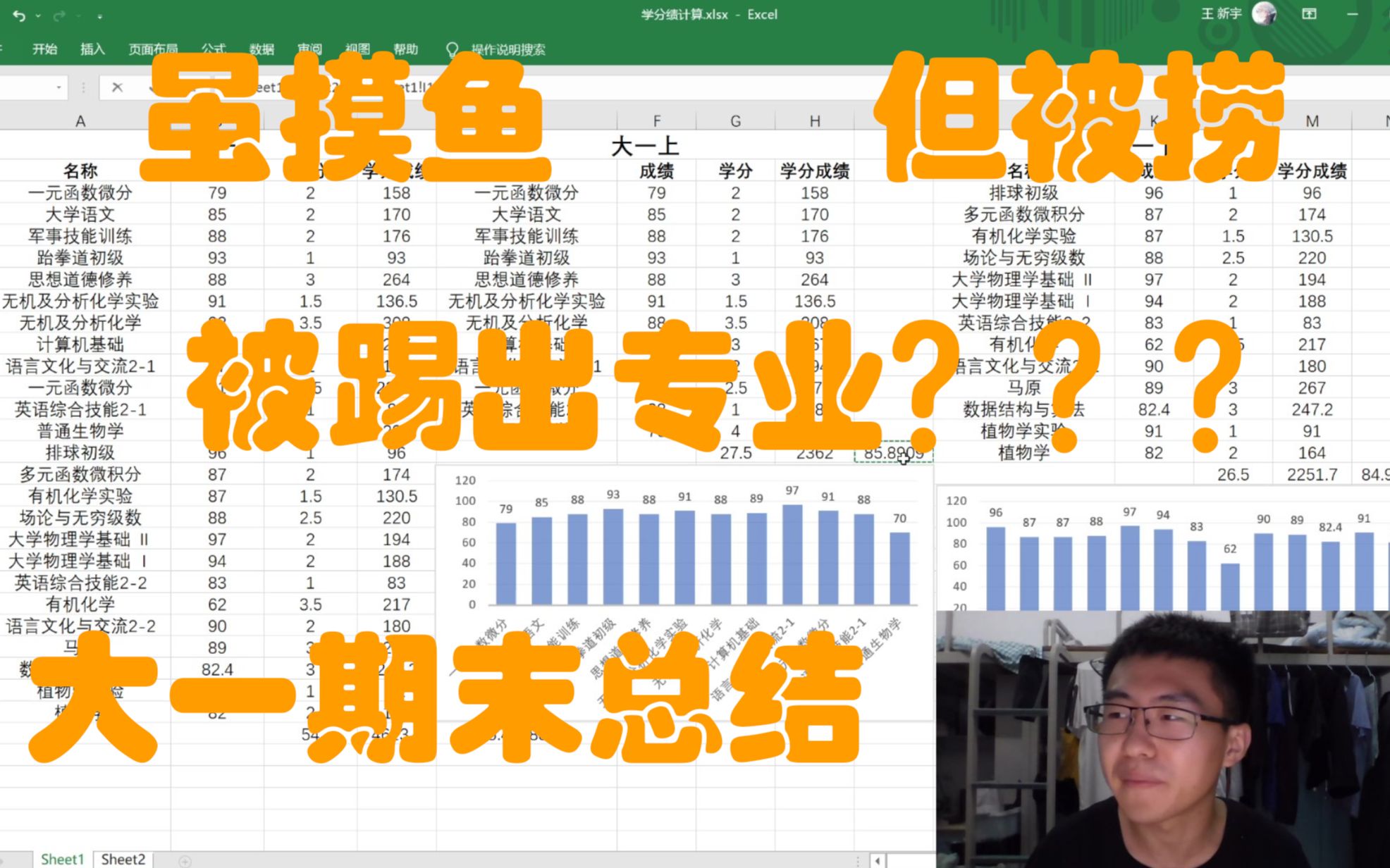The width and height of the screenshot is (1390, 868).
Task: Open the 开始 ribbon tab
Action: point(44,49)
